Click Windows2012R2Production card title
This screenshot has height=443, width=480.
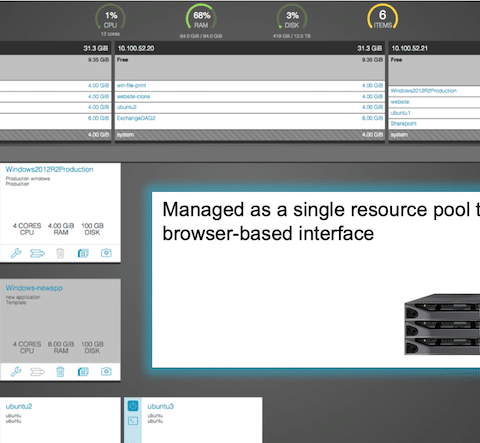coord(49,169)
